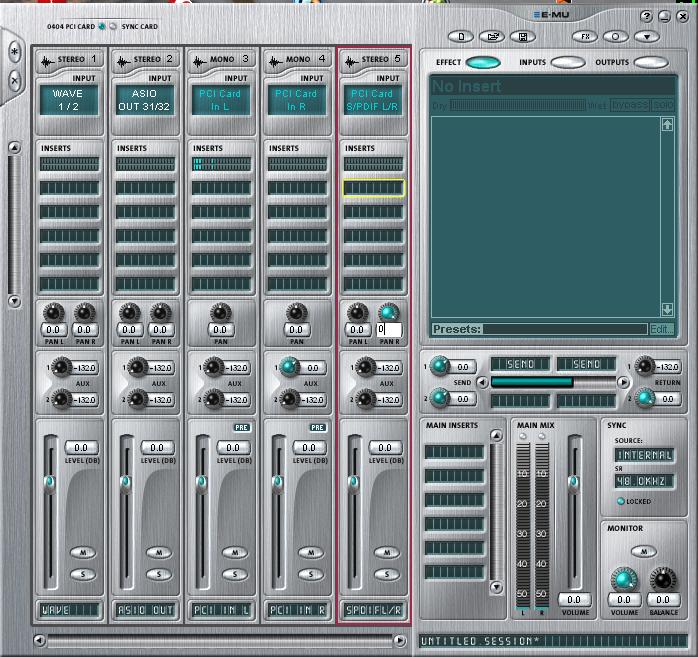Click the waveform icon on Mono 3 strip
The height and width of the screenshot is (657, 698).
(199, 61)
